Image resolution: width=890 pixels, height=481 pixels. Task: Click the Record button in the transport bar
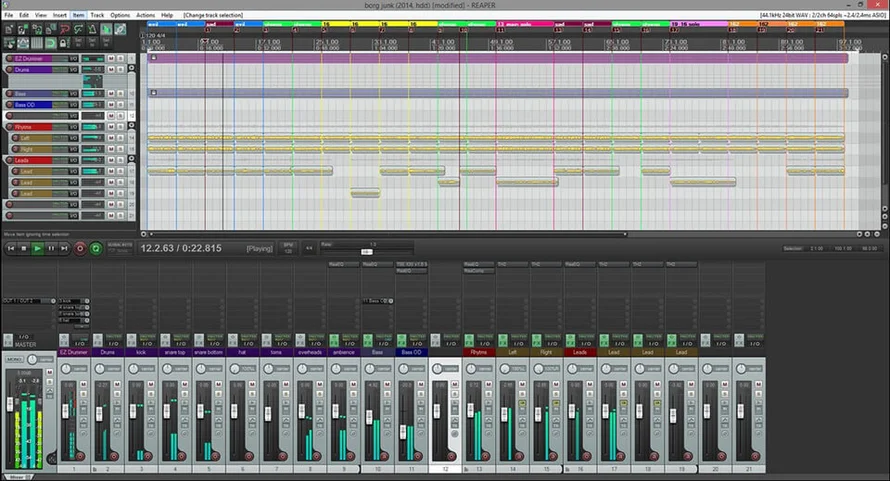tap(80, 248)
